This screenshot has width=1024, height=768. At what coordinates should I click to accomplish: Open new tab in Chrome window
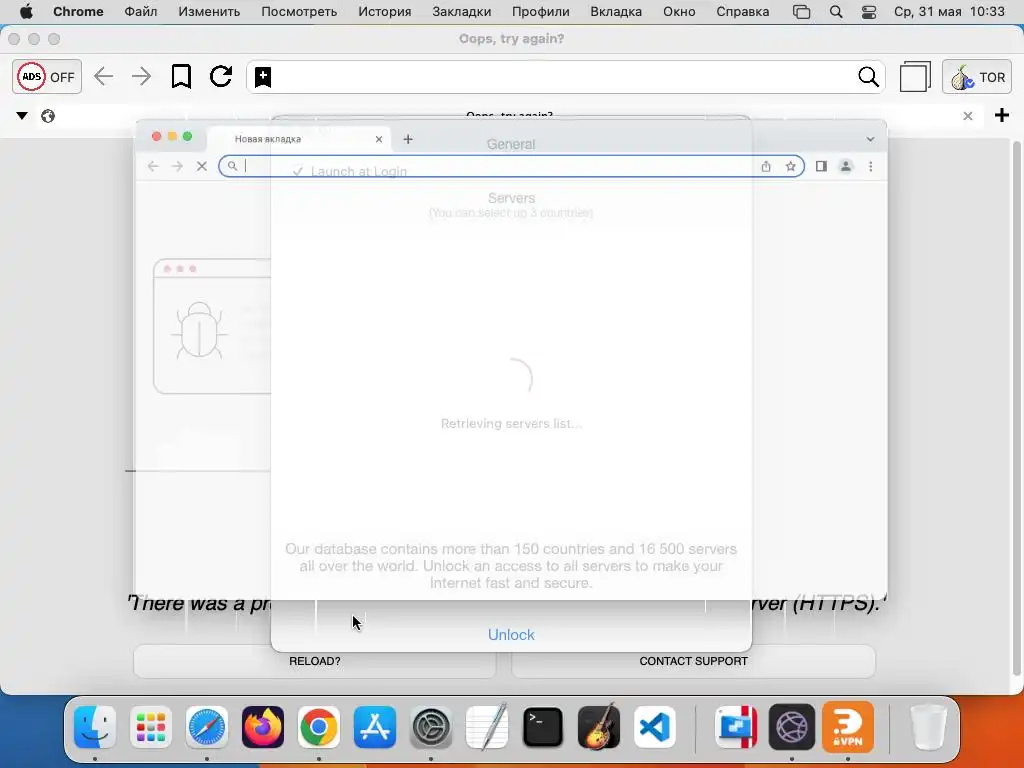[408, 139]
